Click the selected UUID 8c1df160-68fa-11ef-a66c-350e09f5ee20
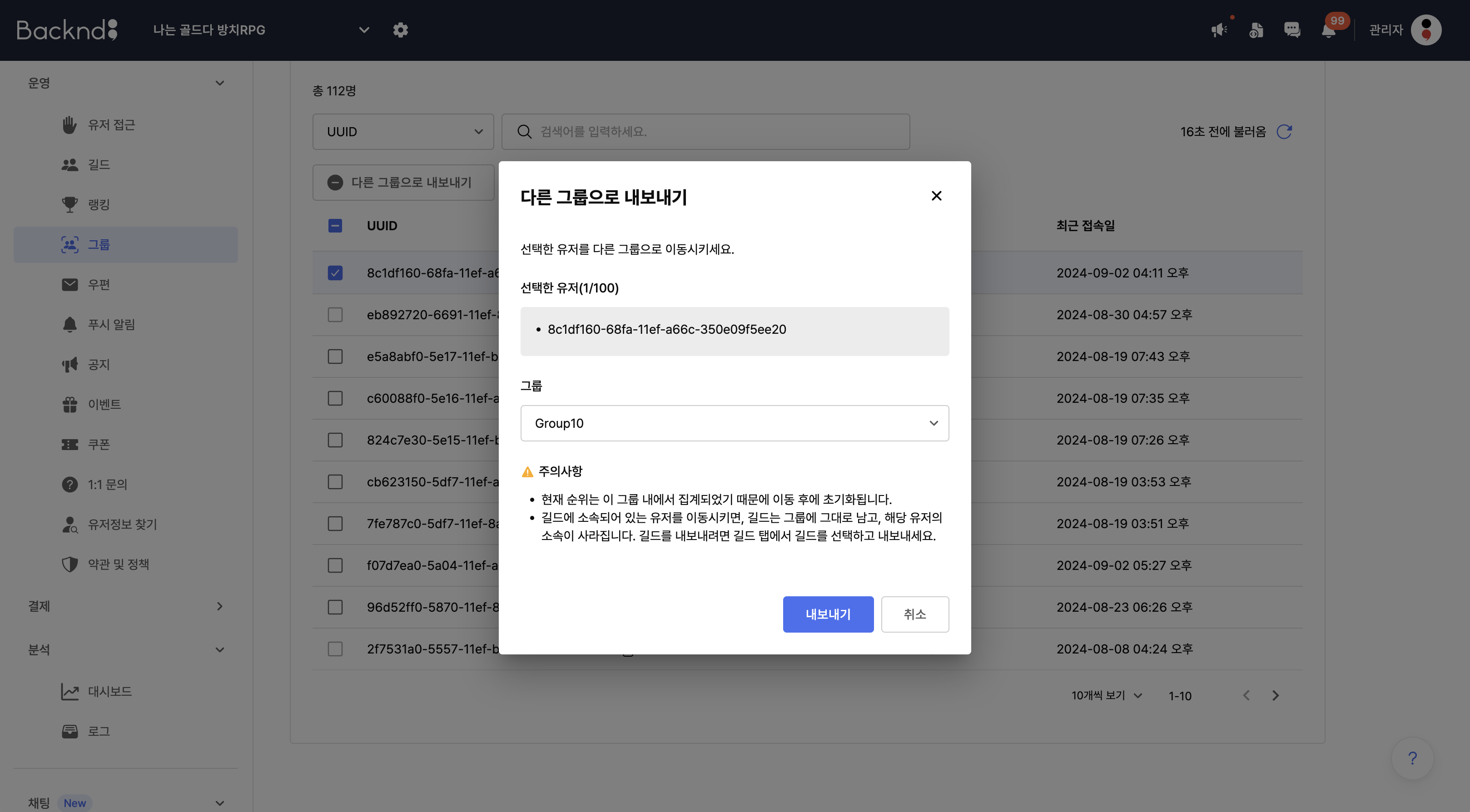 coord(666,329)
